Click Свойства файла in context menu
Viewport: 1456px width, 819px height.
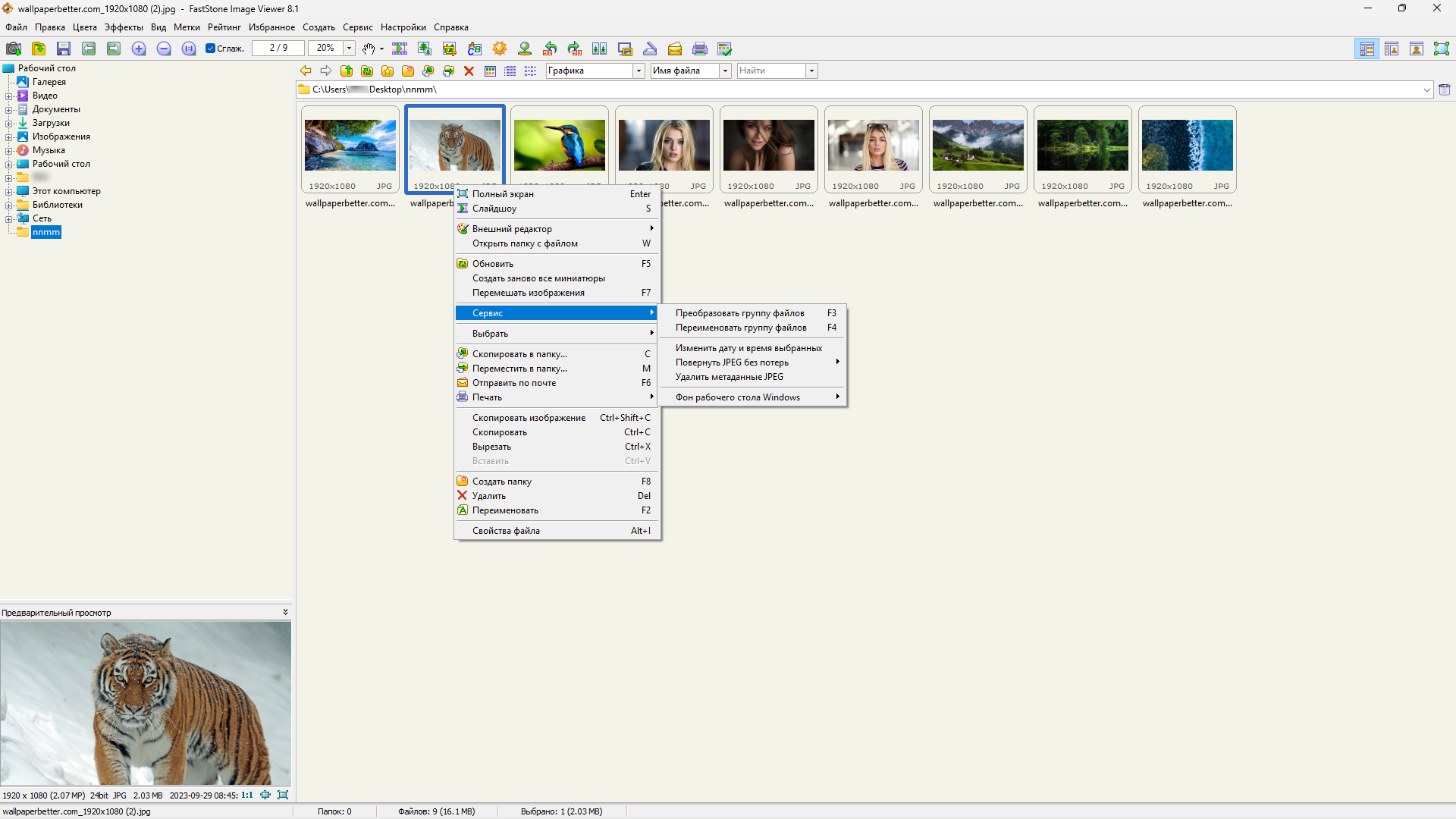pos(506,531)
